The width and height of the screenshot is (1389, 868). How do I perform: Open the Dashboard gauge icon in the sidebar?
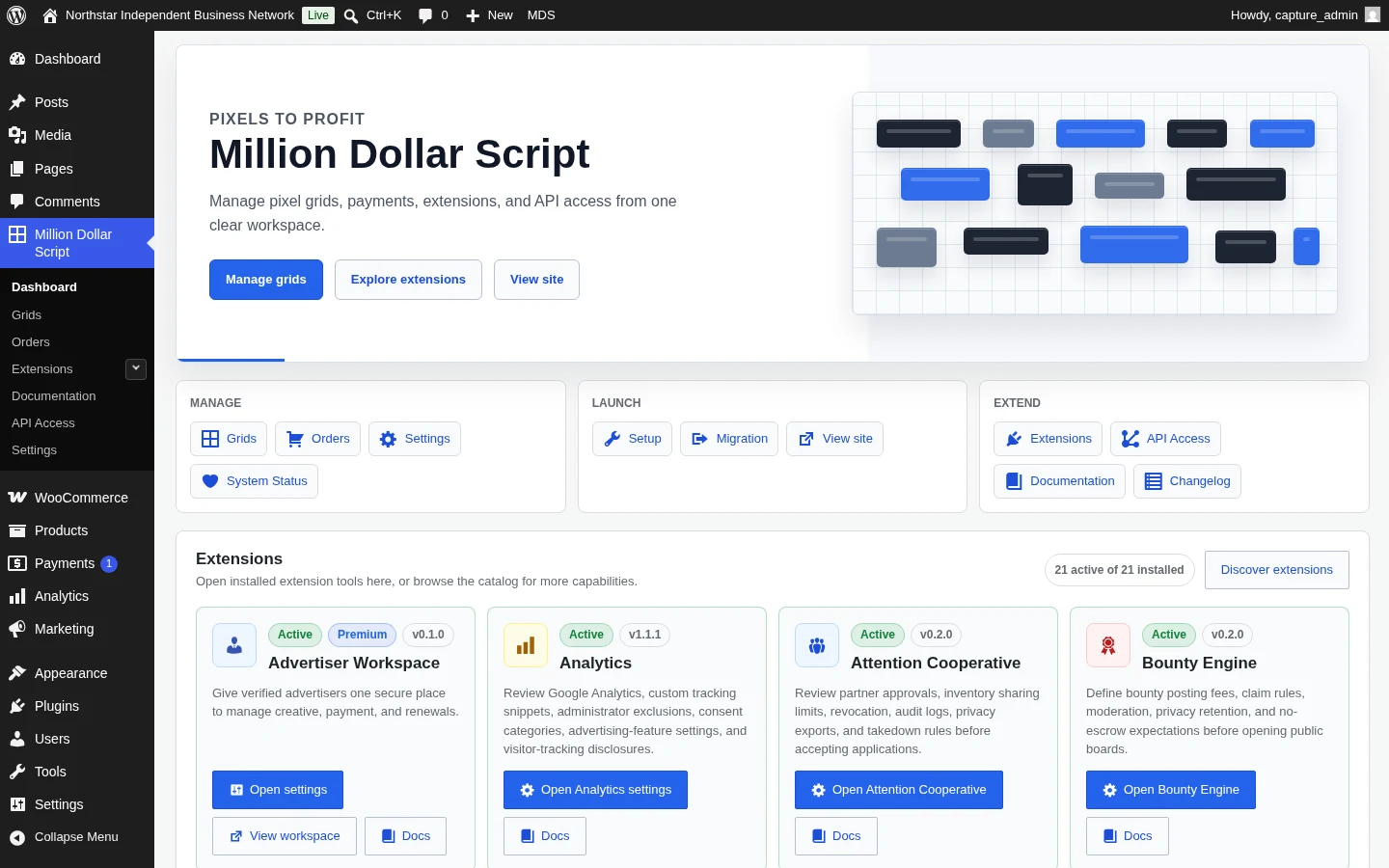pos(17,59)
